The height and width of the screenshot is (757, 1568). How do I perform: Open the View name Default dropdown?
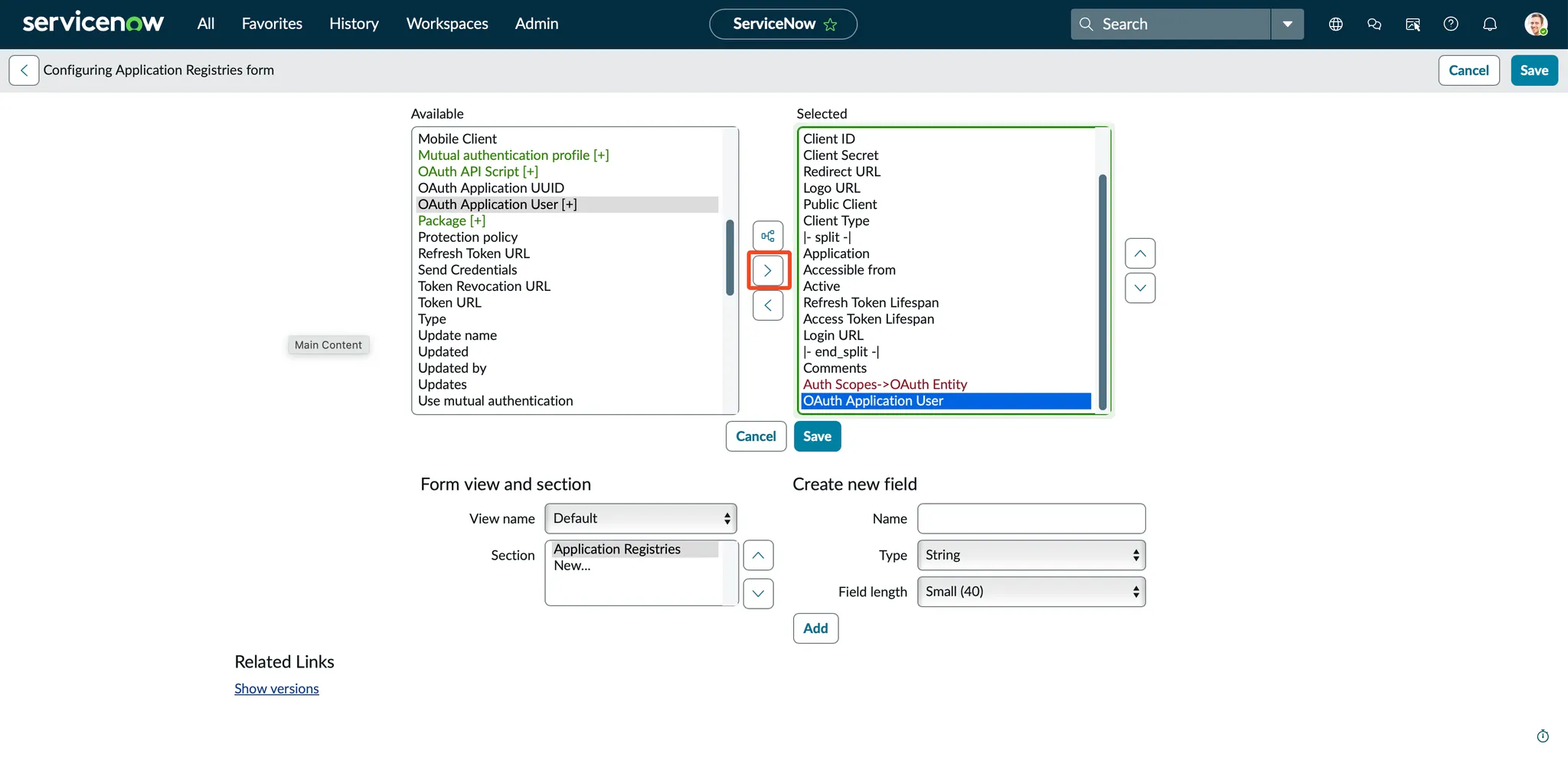[641, 518]
